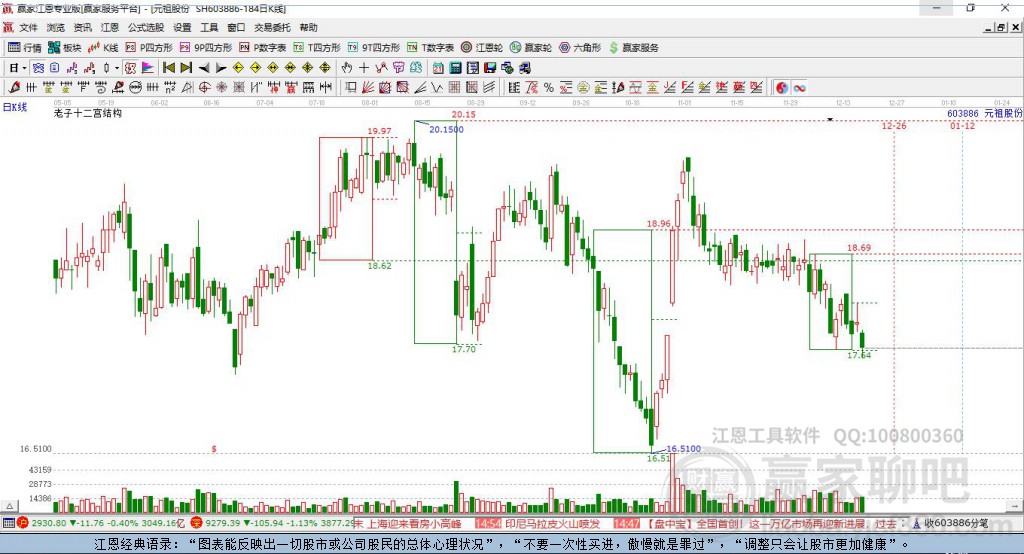Minimize the inner chart window
The width and height of the screenshot is (1024, 554).
pos(989,27)
